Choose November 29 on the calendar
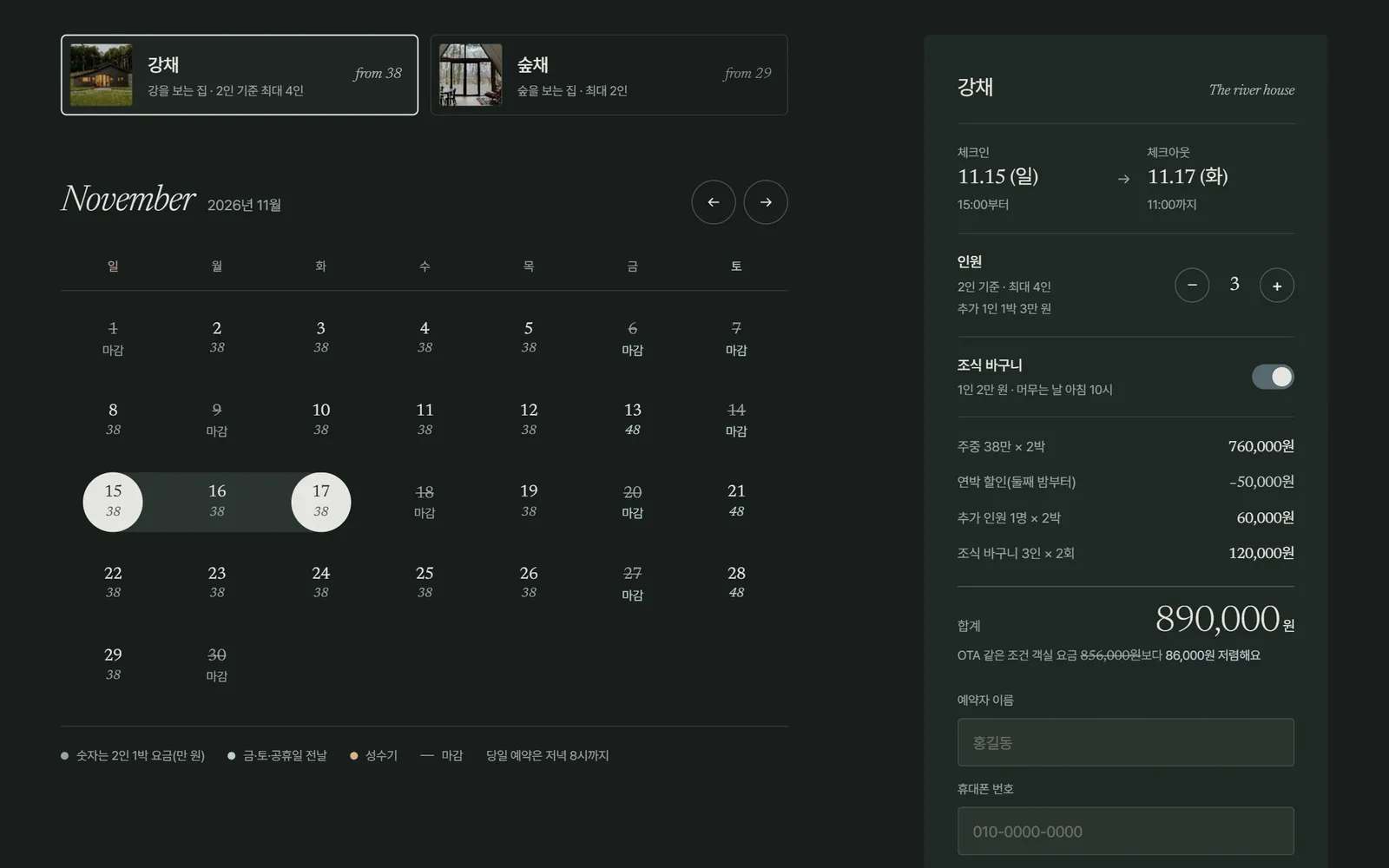This screenshot has height=868, width=1389. [113, 664]
